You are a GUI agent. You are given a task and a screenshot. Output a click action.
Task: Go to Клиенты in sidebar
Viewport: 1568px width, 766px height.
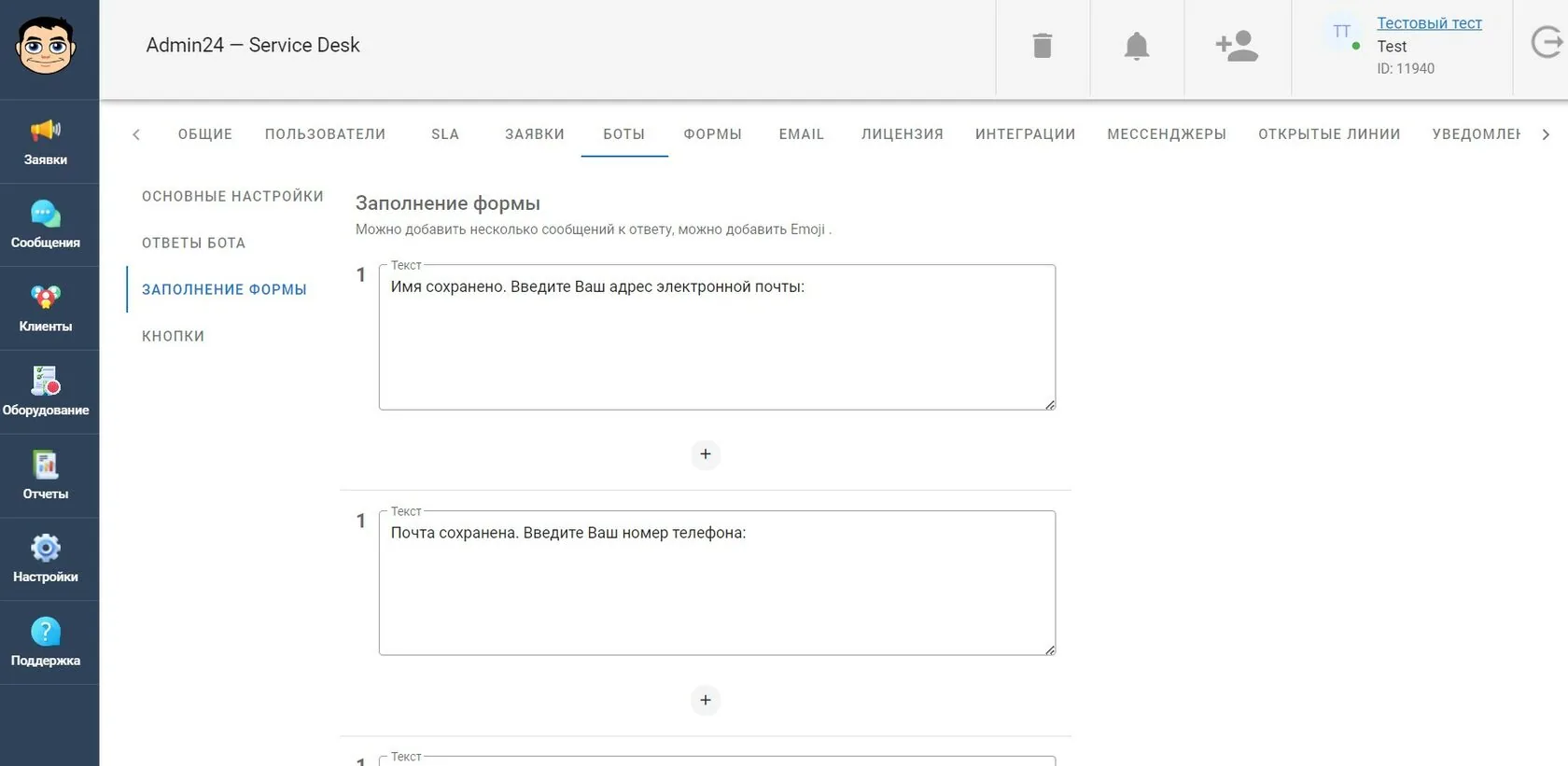coord(46,309)
